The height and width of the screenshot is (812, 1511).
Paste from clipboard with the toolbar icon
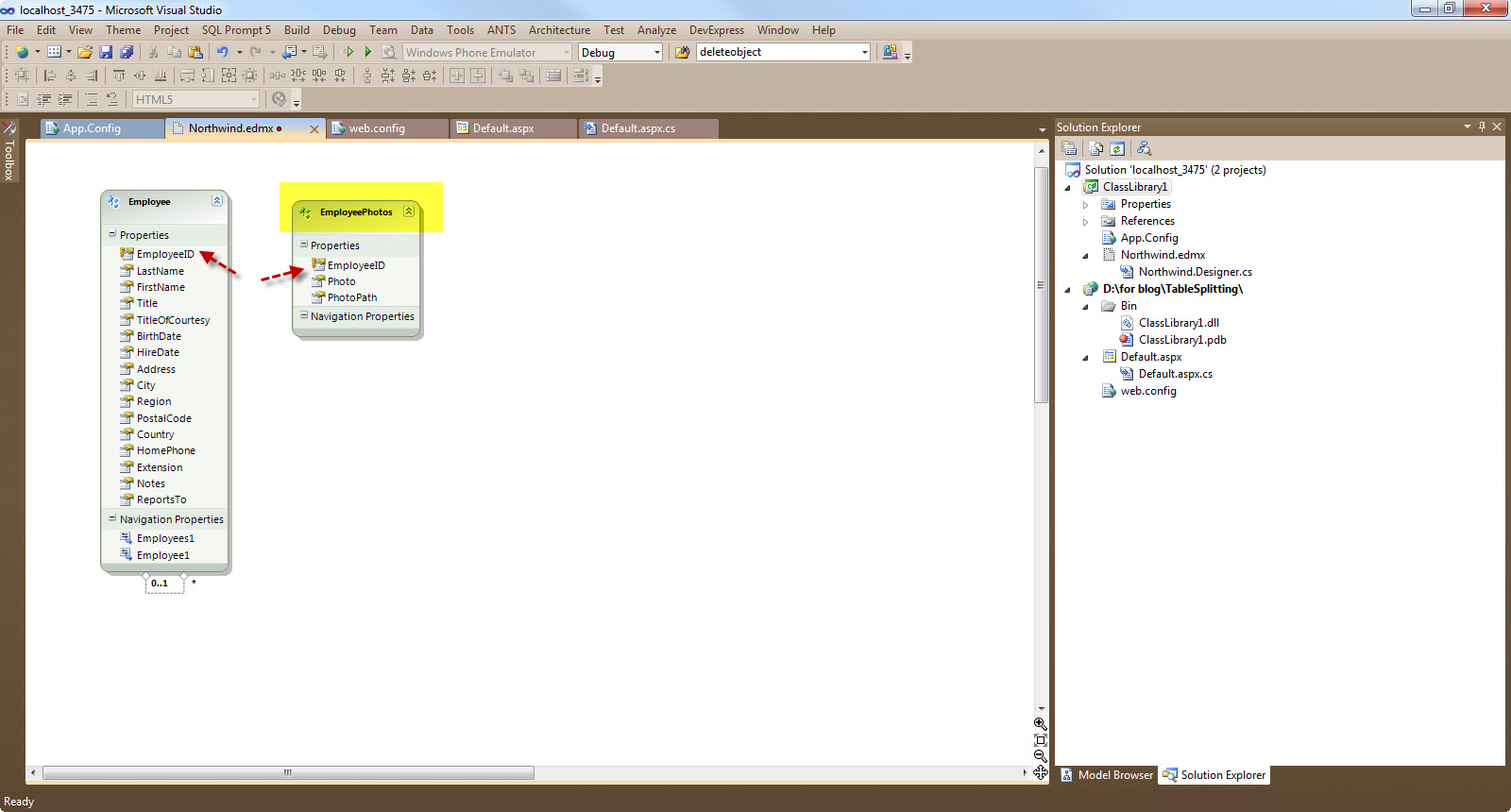pos(195,52)
